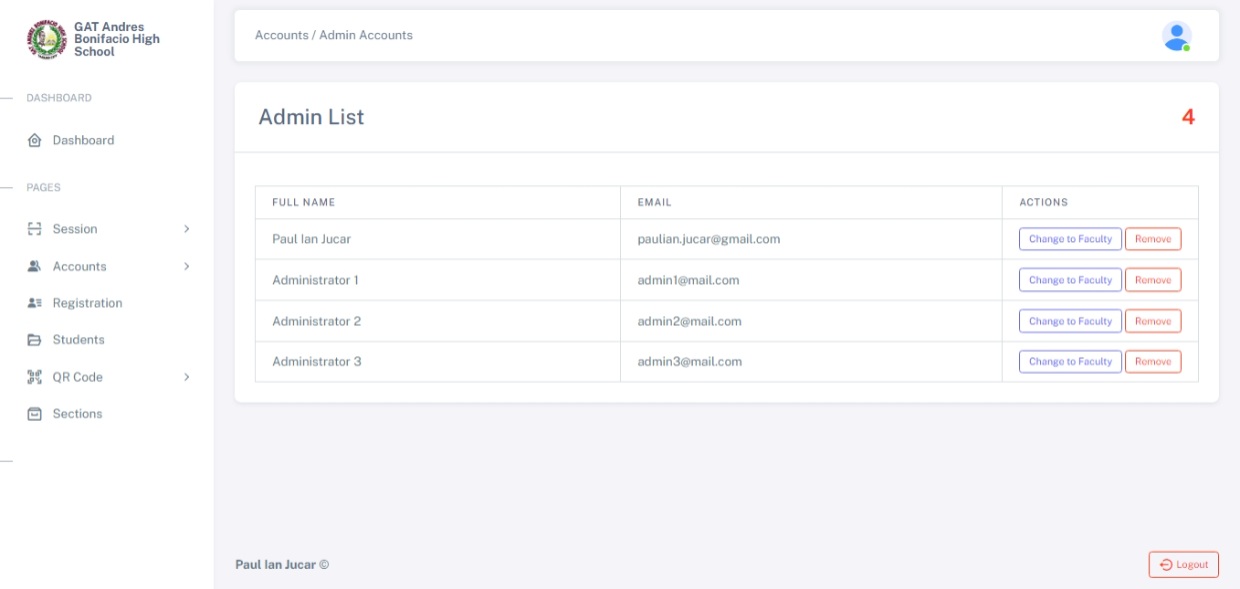Select the Session sidebar icon
1240x589 pixels.
pos(34,229)
